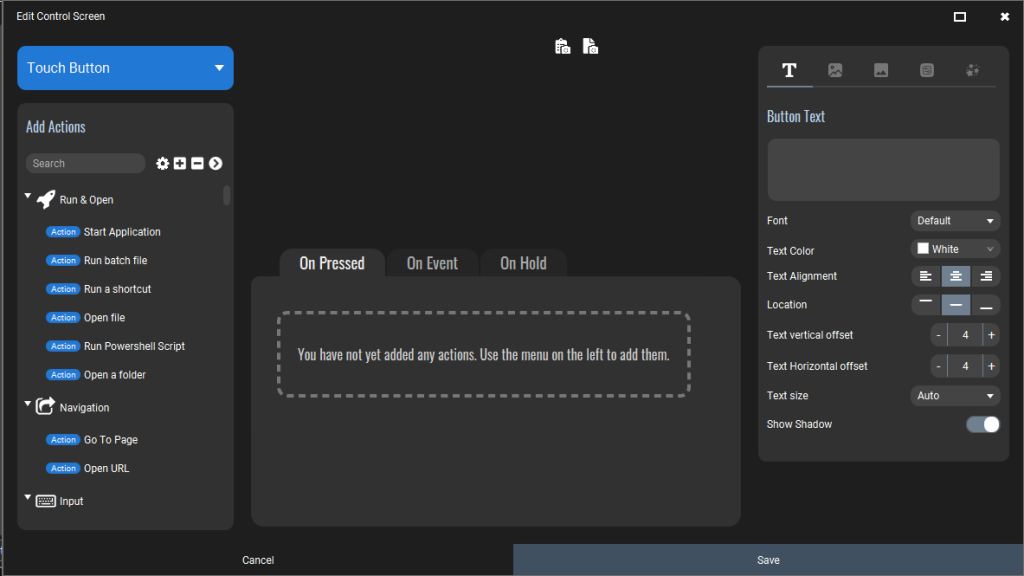
Task: Click the settings gear next to the search box
Action: (x=163, y=163)
